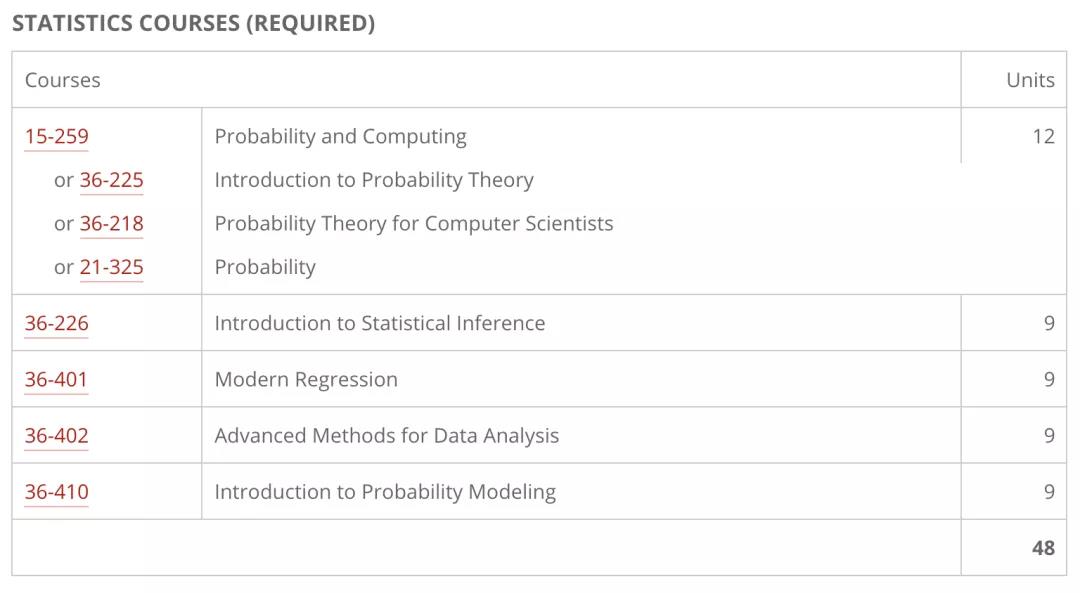The width and height of the screenshot is (1080, 593).
Task: Open the 15-259 course link
Action: (56, 137)
